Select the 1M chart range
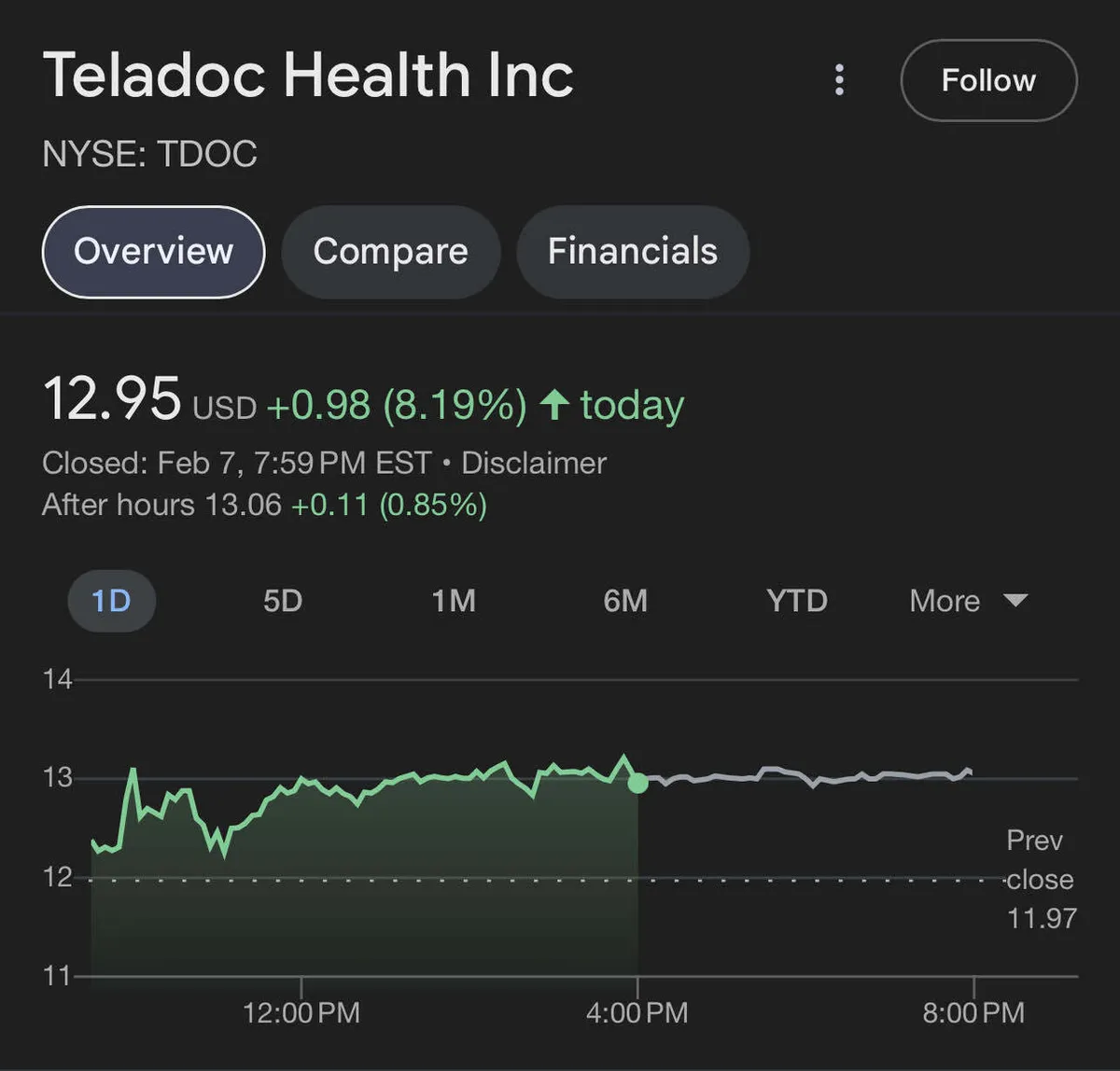 coord(454,601)
